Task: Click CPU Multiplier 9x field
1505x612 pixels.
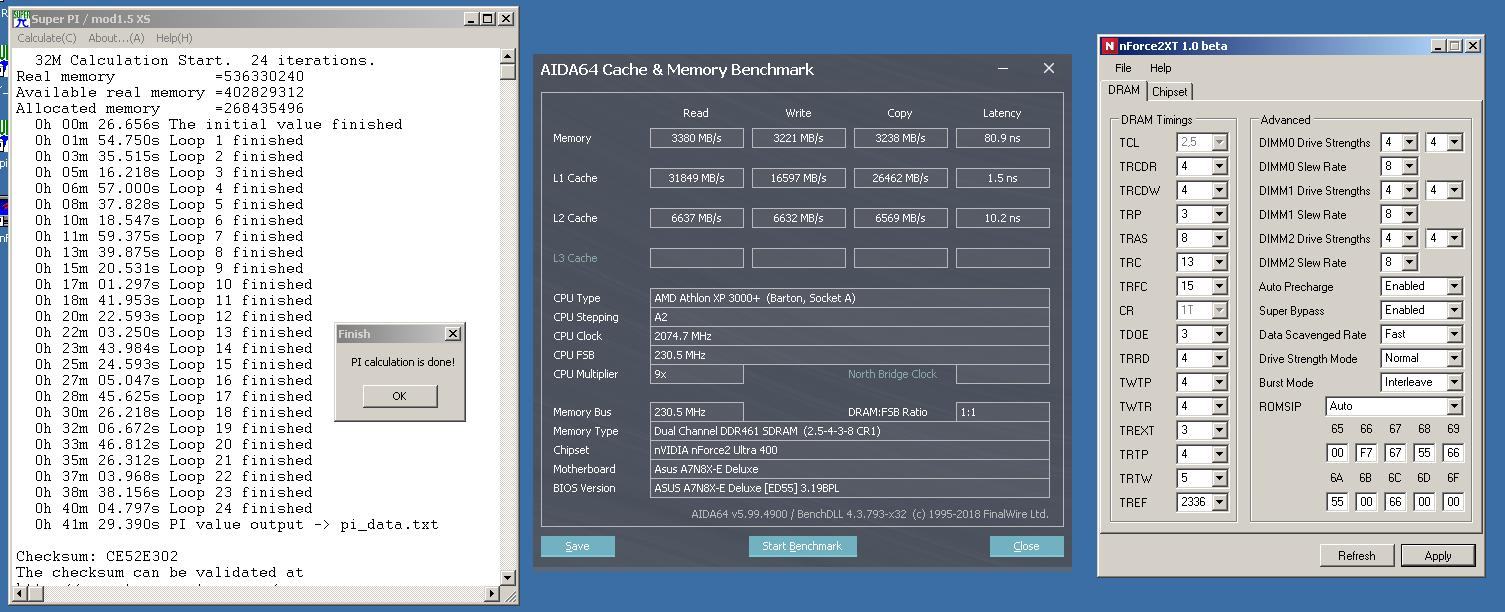Action: tap(696, 374)
